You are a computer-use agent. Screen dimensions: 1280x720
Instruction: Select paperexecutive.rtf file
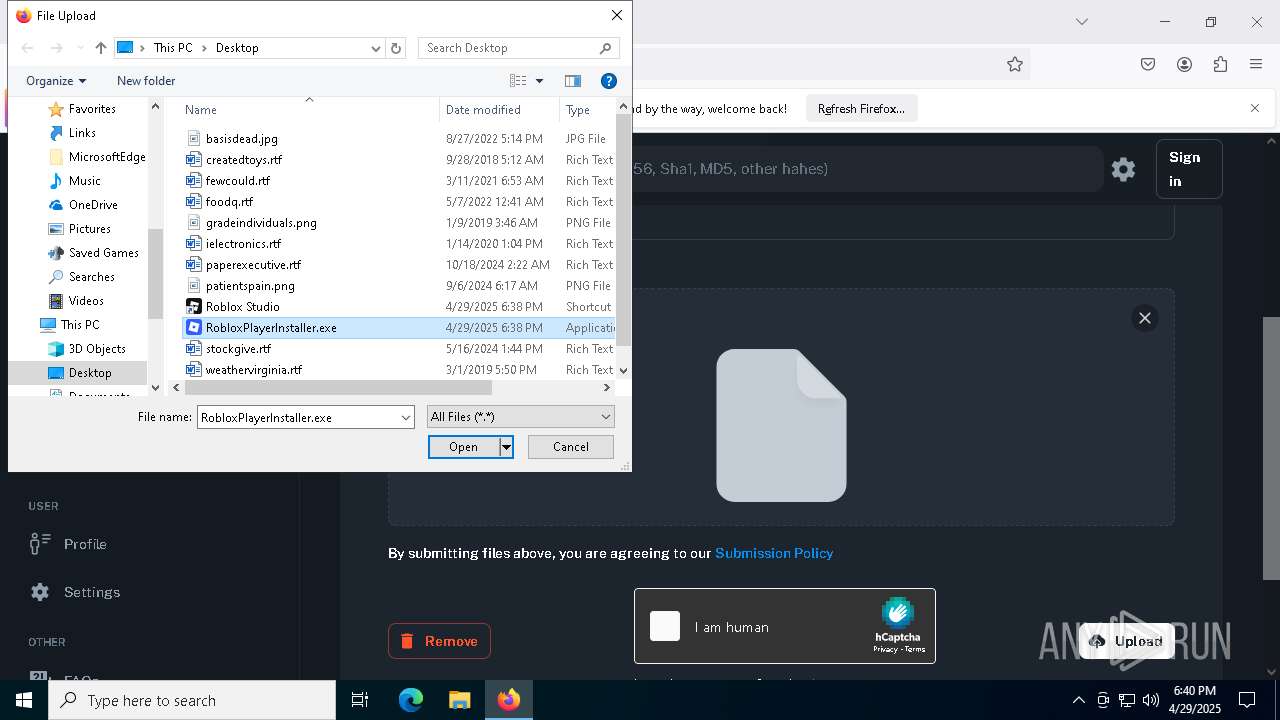pyautogui.click(x=253, y=265)
